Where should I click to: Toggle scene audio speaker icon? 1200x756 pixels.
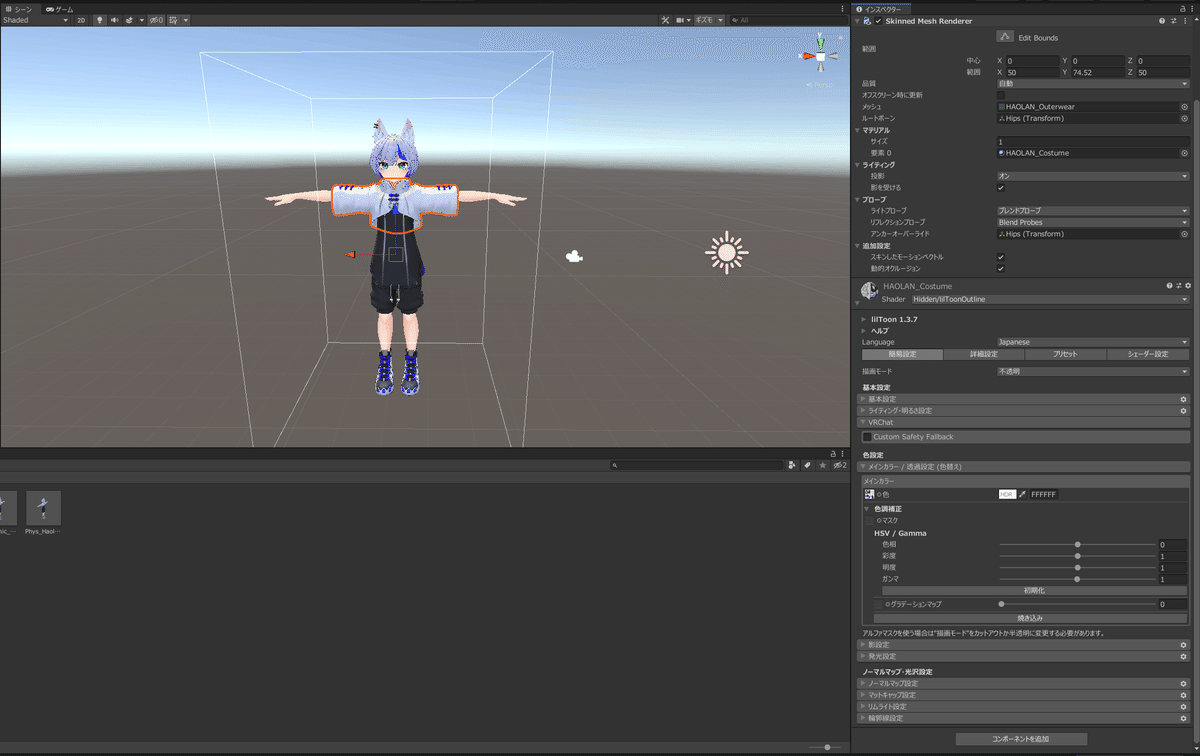click(113, 20)
